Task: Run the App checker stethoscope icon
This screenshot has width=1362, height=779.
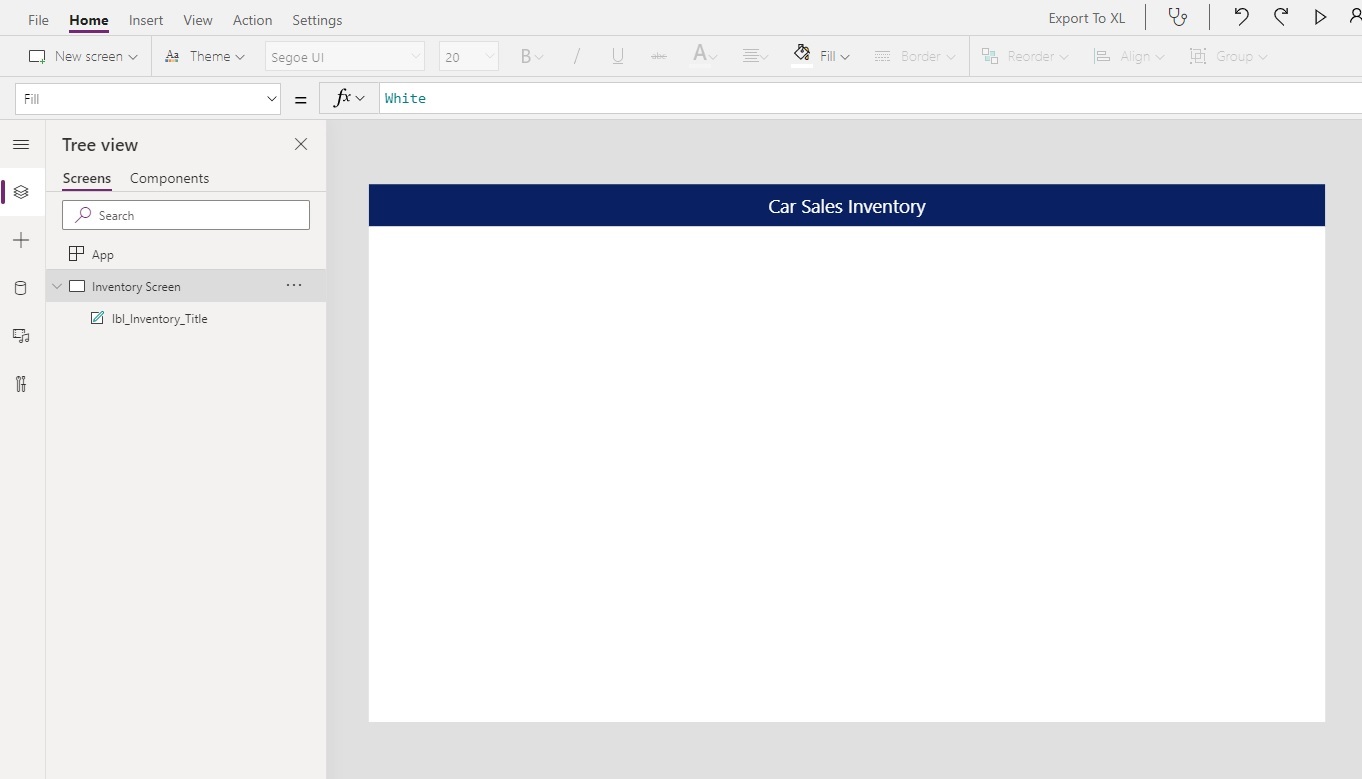Action: point(1178,17)
